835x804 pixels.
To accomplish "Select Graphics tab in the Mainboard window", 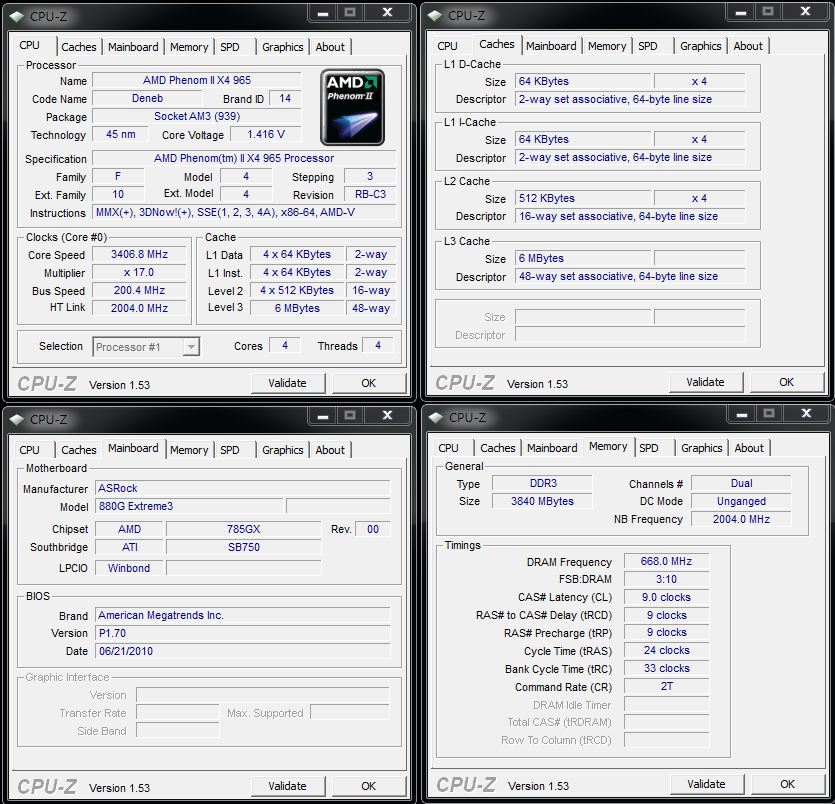I will [x=282, y=450].
